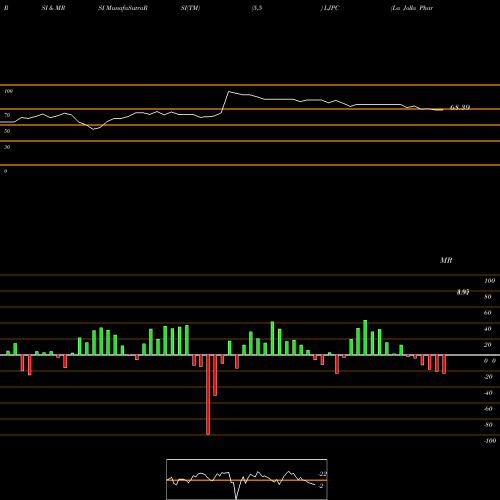The image size is (500, 500).
Task: Open the mini overview chart thumbnail
Action: [247, 479]
